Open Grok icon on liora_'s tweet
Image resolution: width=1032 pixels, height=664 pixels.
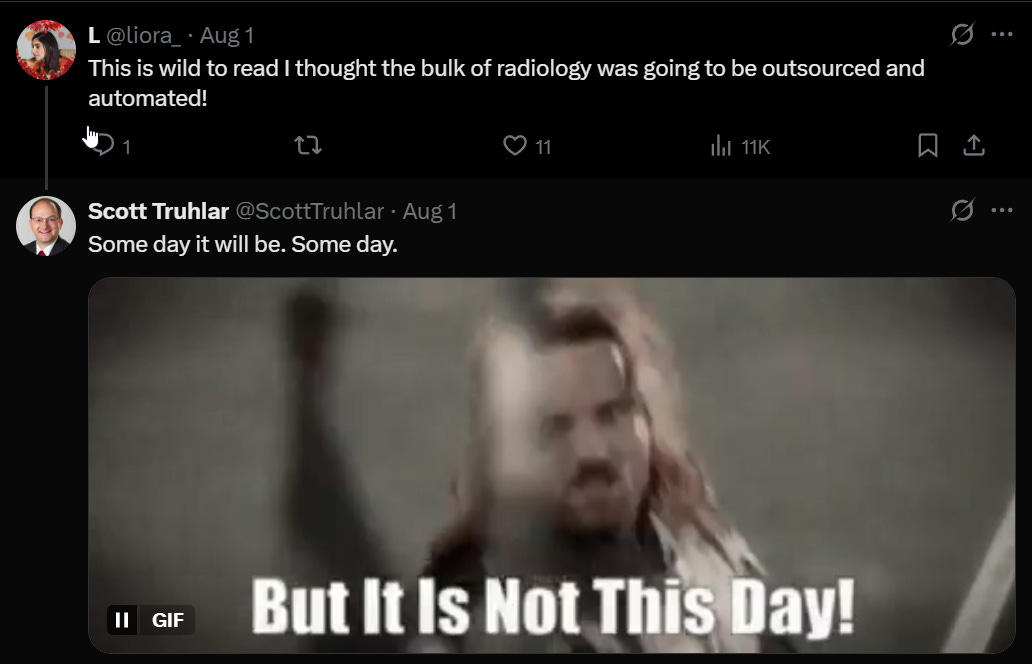point(962,34)
